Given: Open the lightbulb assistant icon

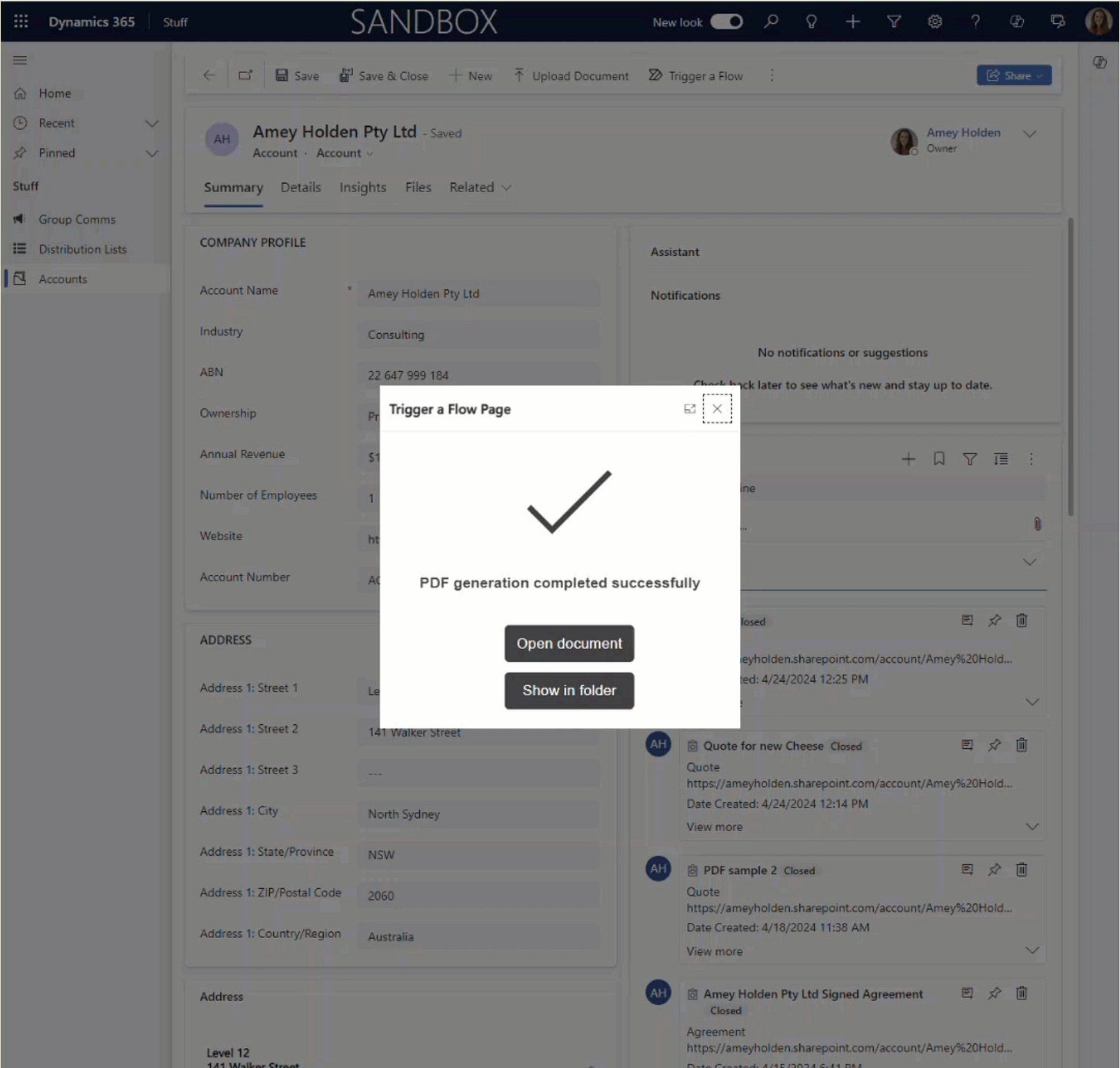Looking at the screenshot, I should pyautogui.click(x=812, y=22).
